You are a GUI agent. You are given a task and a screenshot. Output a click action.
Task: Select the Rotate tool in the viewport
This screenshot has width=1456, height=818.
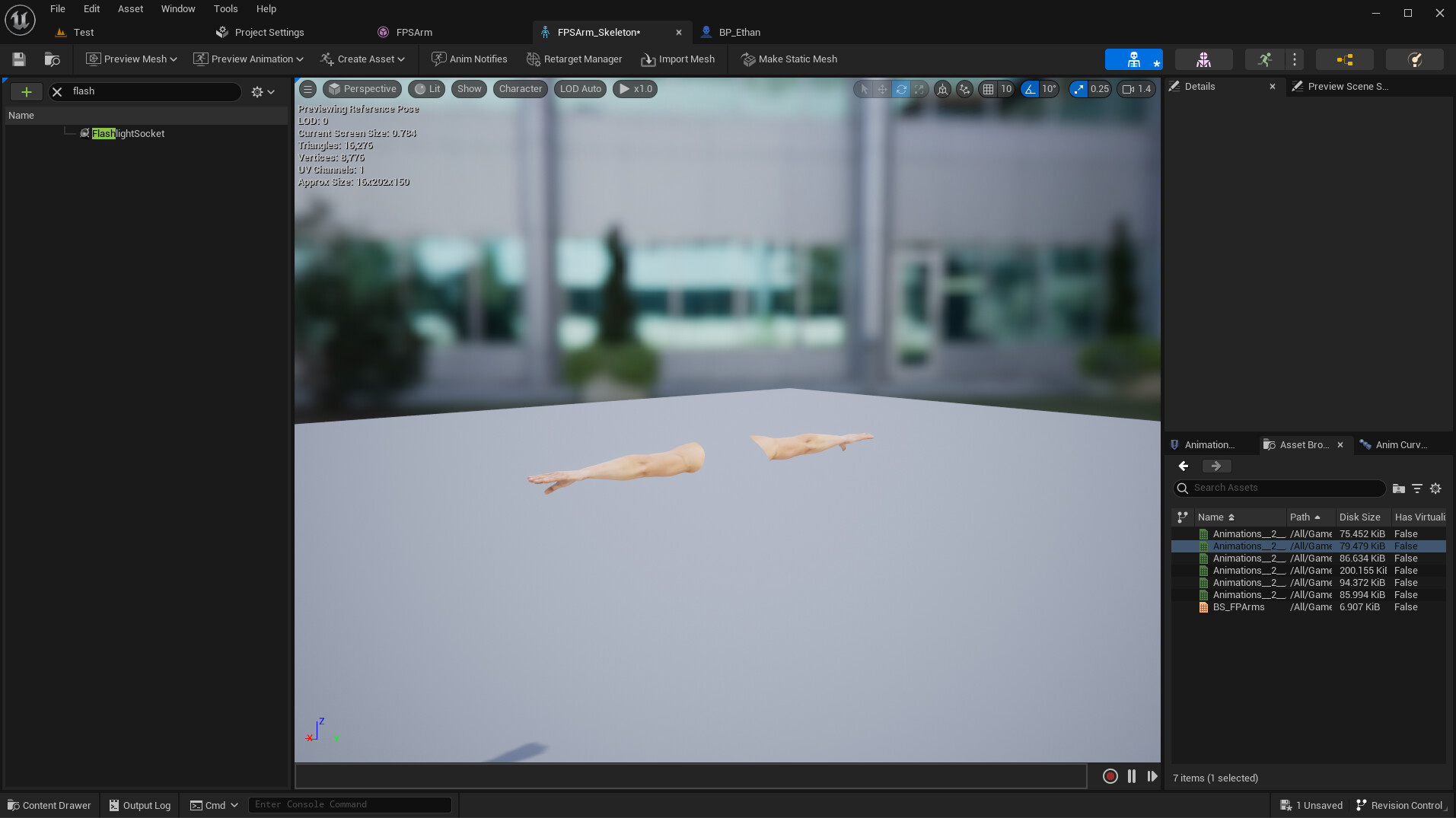point(901,89)
